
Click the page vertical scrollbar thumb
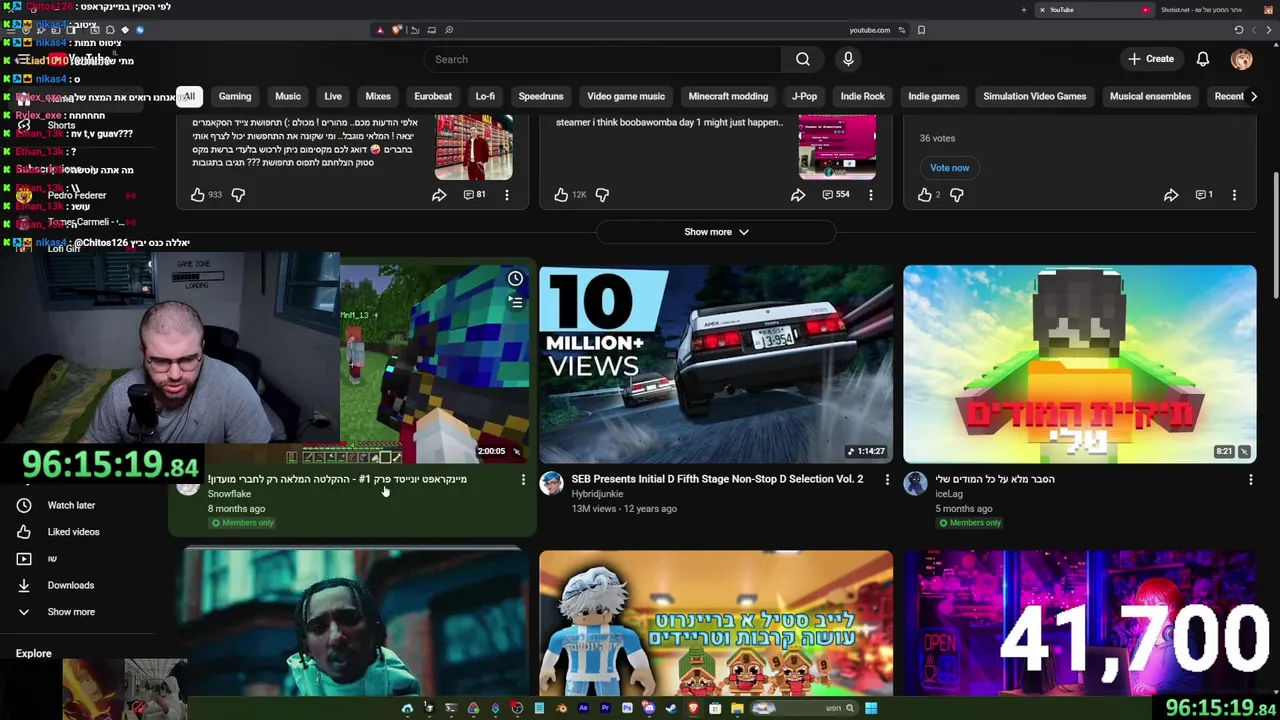tap(1275, 236)
